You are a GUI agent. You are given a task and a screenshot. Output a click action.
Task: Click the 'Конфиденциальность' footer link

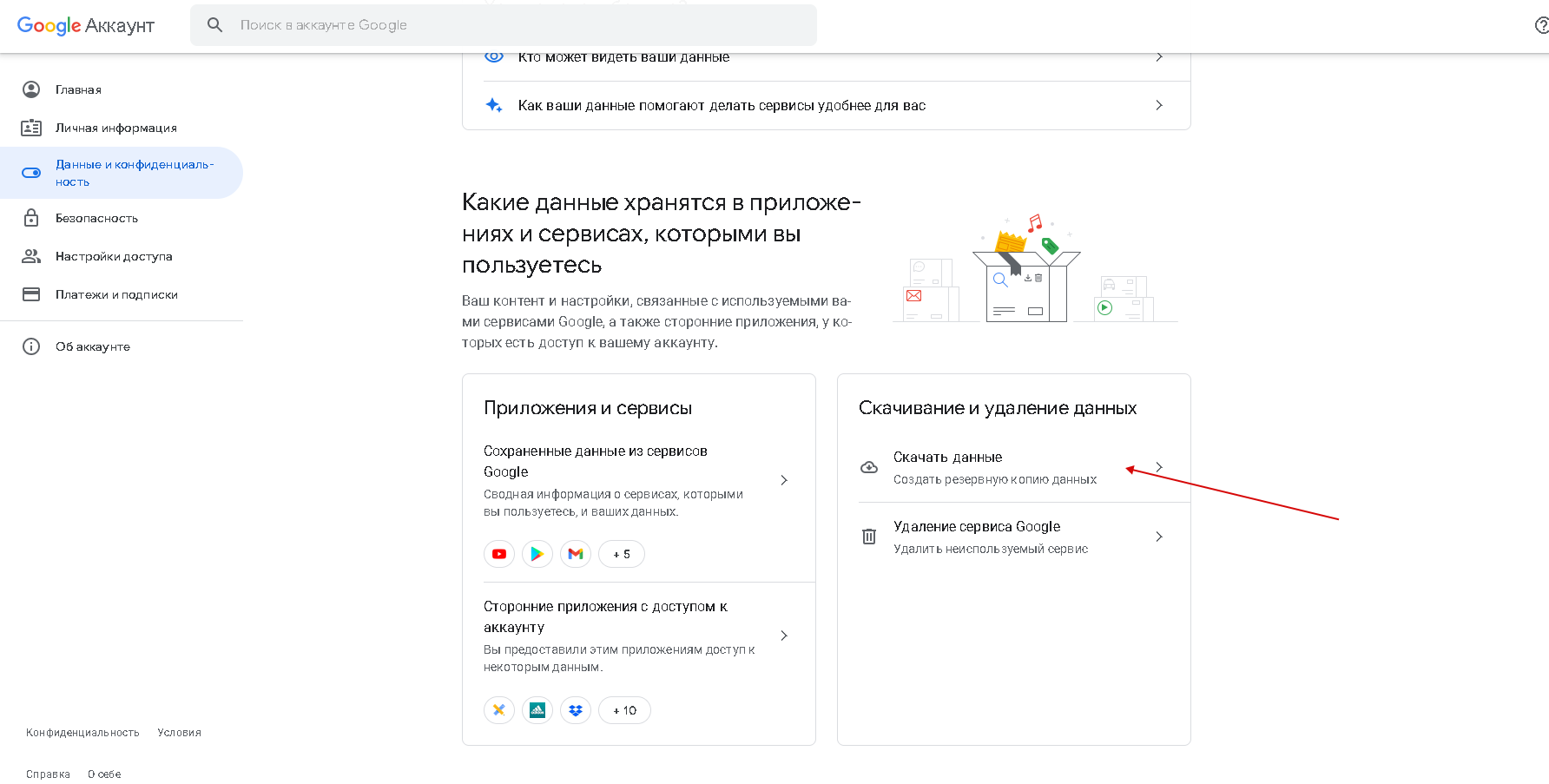[82, 733]
